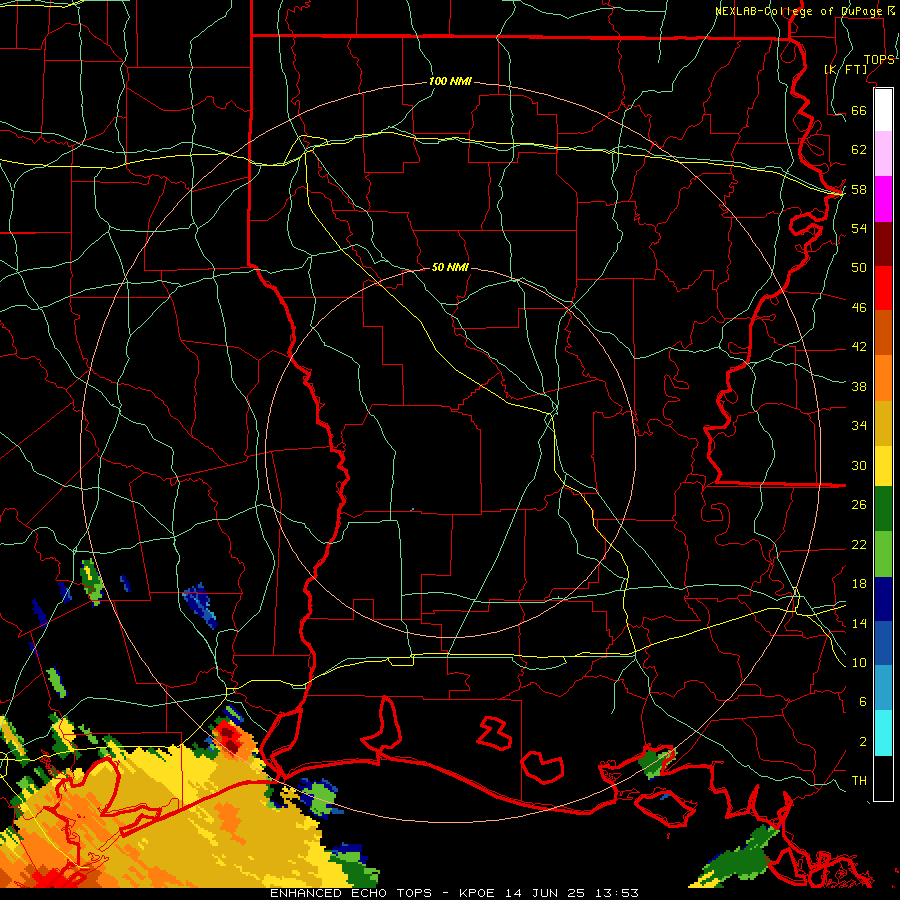Image resolution: width=900 pixels, height=900 pixels.
Task: Pick the dark orange legend swatch
Action: [x=883, y=332]
